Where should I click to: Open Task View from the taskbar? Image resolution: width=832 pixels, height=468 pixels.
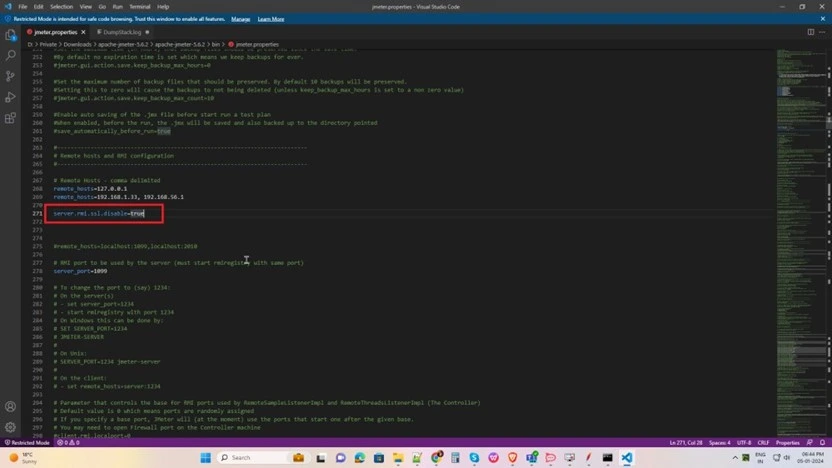tap(321, 457)
